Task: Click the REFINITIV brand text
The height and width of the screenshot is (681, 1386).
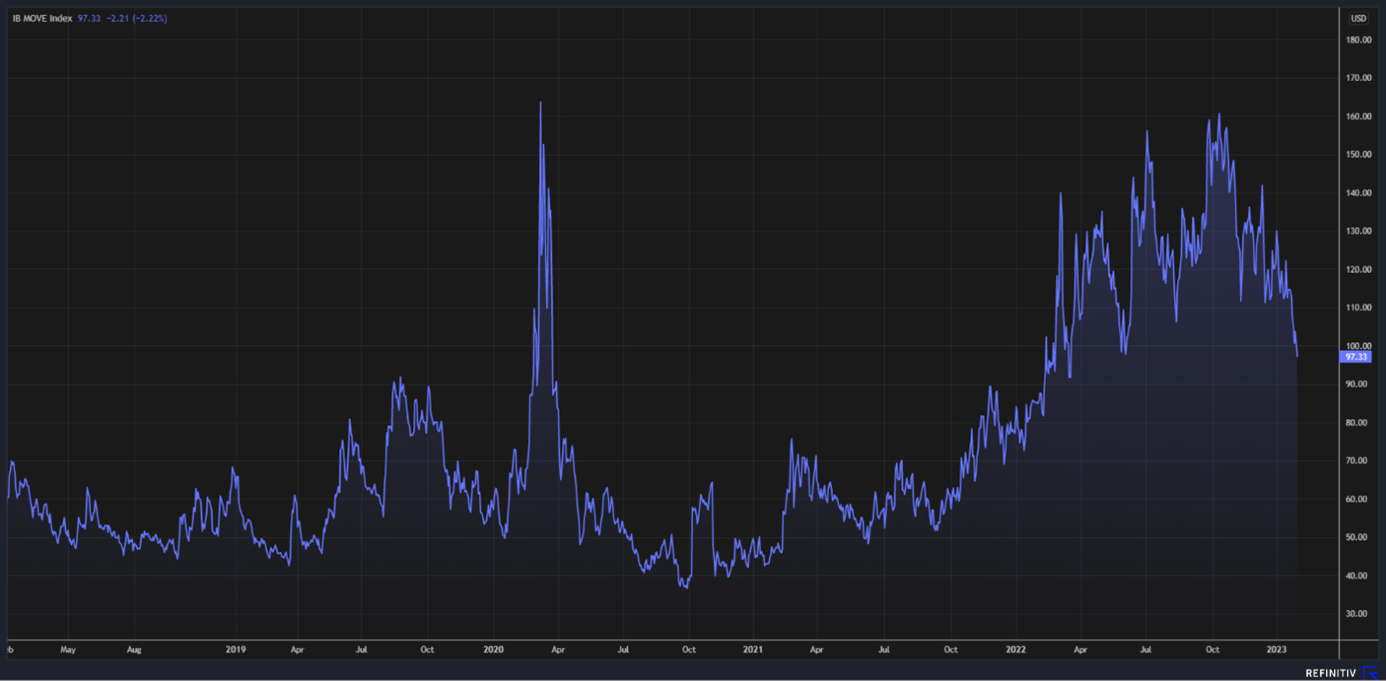Action: [1331, 674]
